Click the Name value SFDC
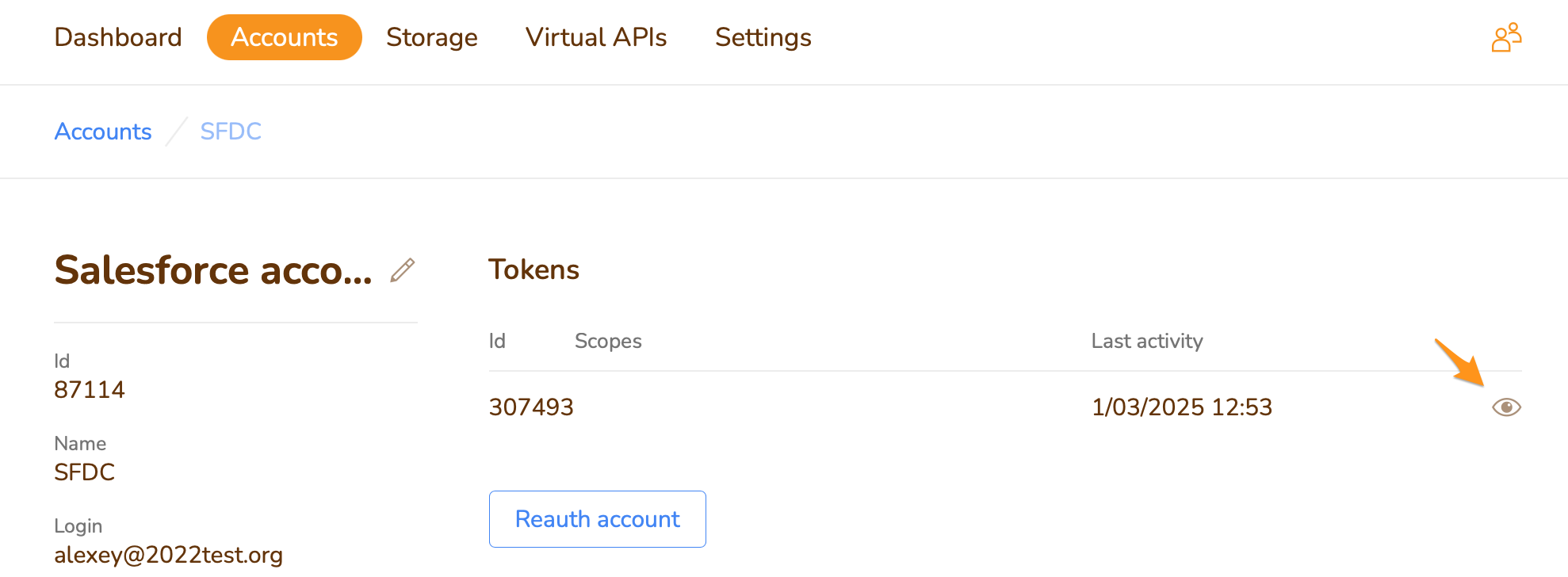Screen dimensions: 1568x577 [85, 472]
